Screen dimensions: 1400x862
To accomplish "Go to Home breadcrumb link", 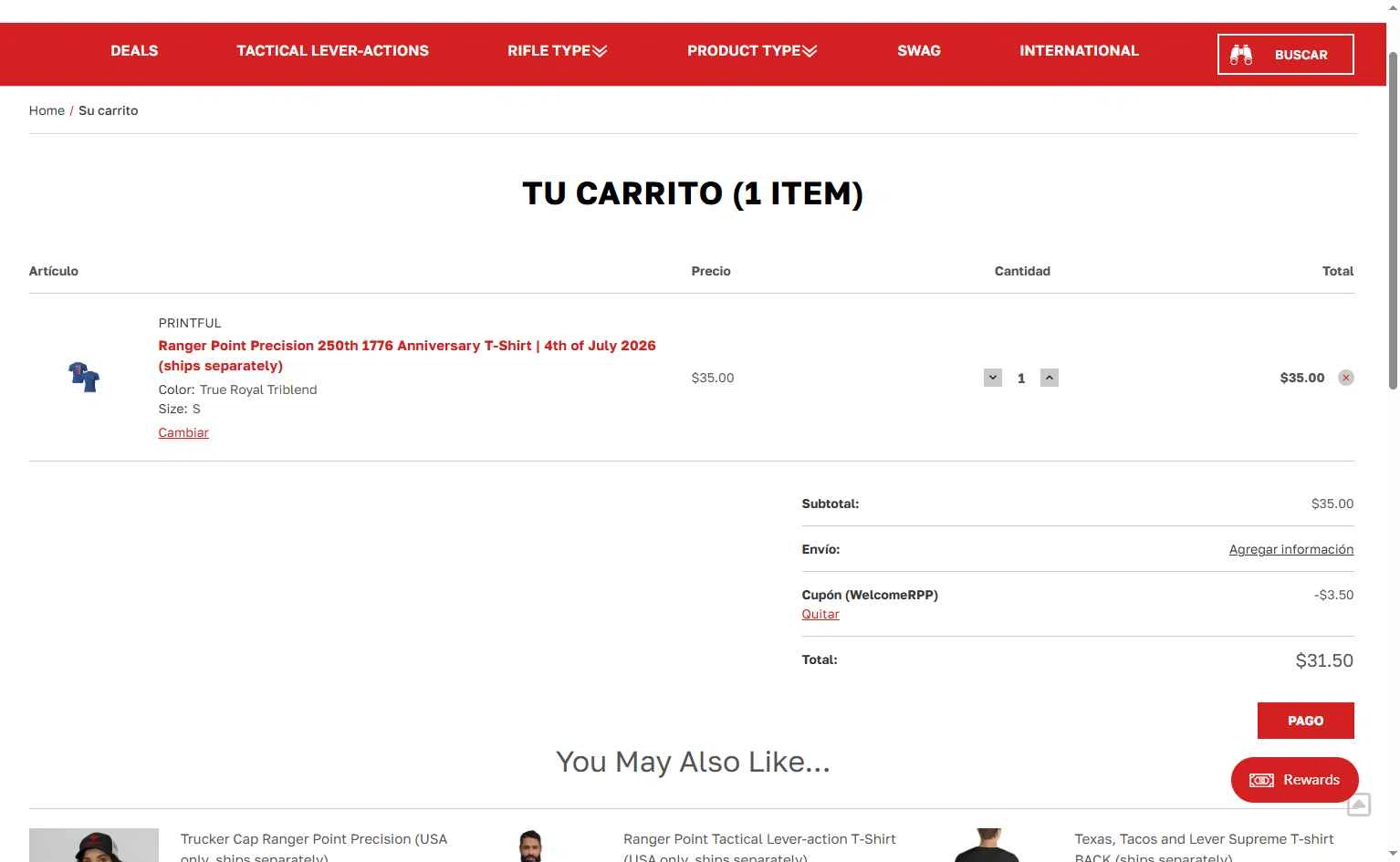I will tap(47, 110).
